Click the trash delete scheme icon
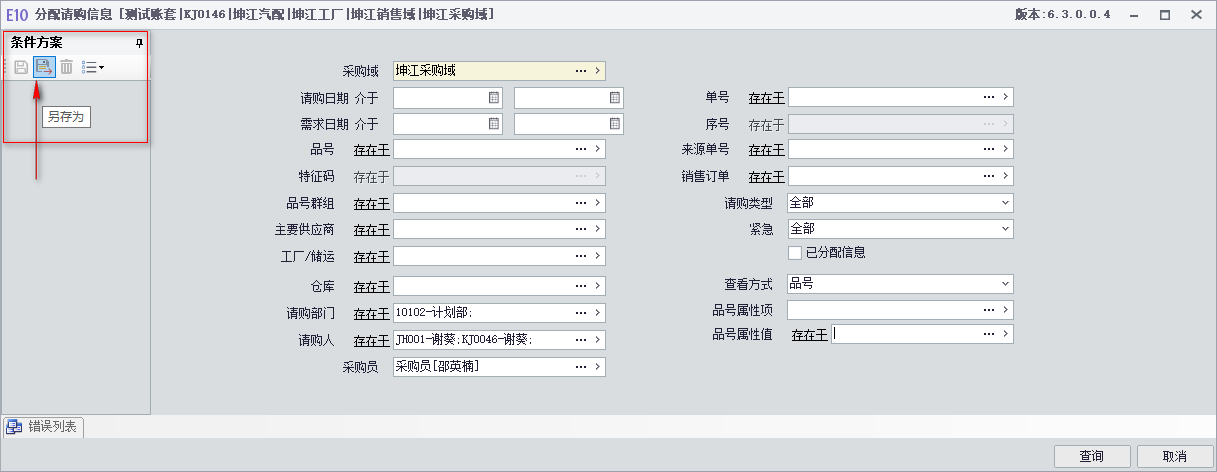The width and height of the screenshot is (1217, 472). (x=66, y=67)
